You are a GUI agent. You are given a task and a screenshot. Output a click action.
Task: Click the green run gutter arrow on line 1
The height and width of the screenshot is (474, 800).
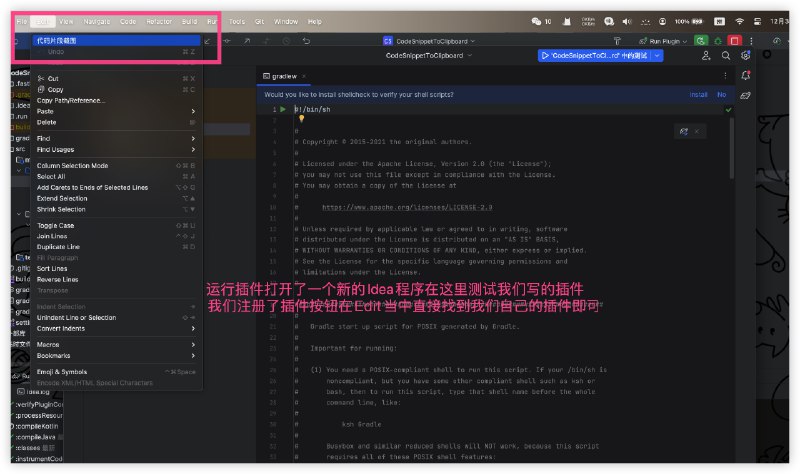(x=283, y=108)
